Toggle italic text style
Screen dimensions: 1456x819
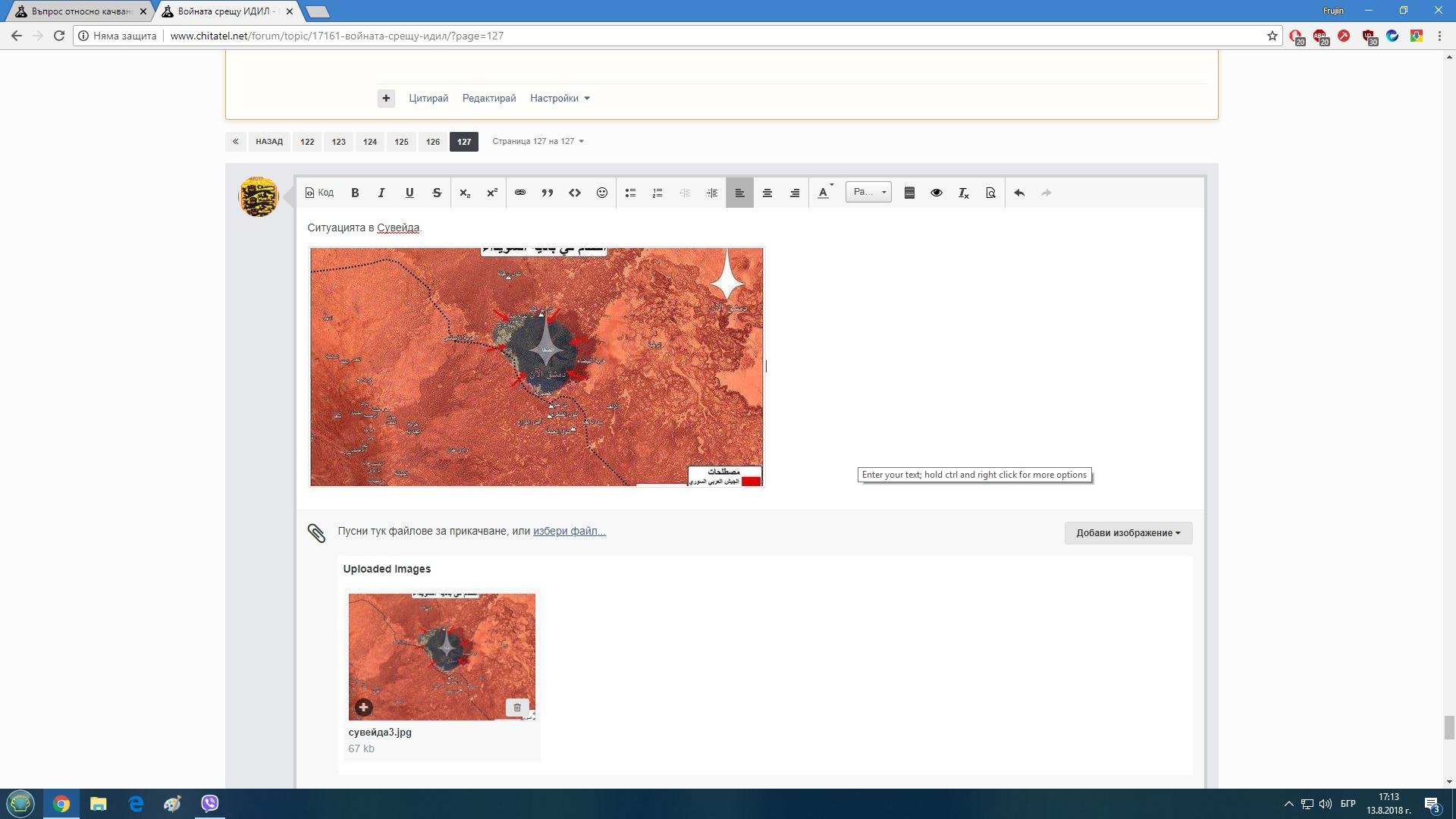[x=381, y=193]
